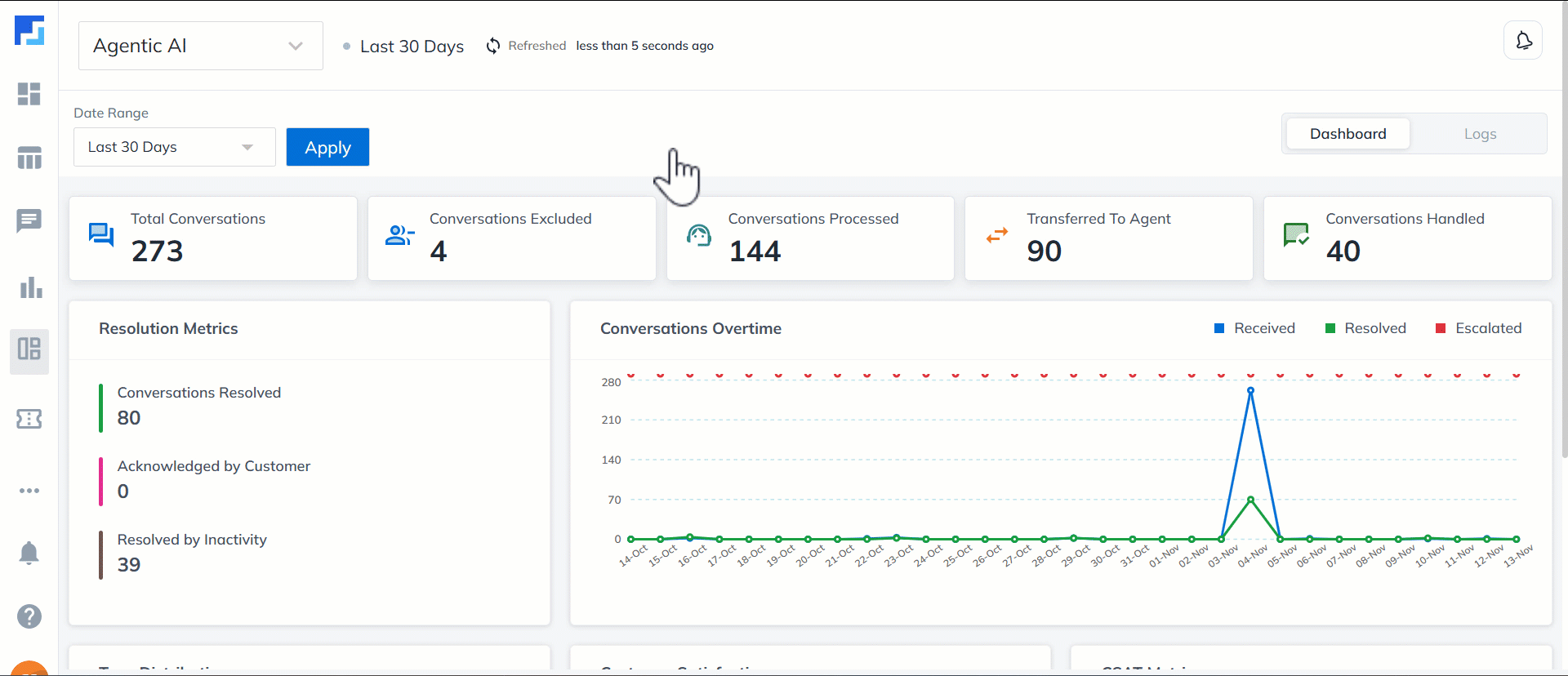Click the Total Conversations chat icon
This screenshot has height=676, width=1568.
101,235
